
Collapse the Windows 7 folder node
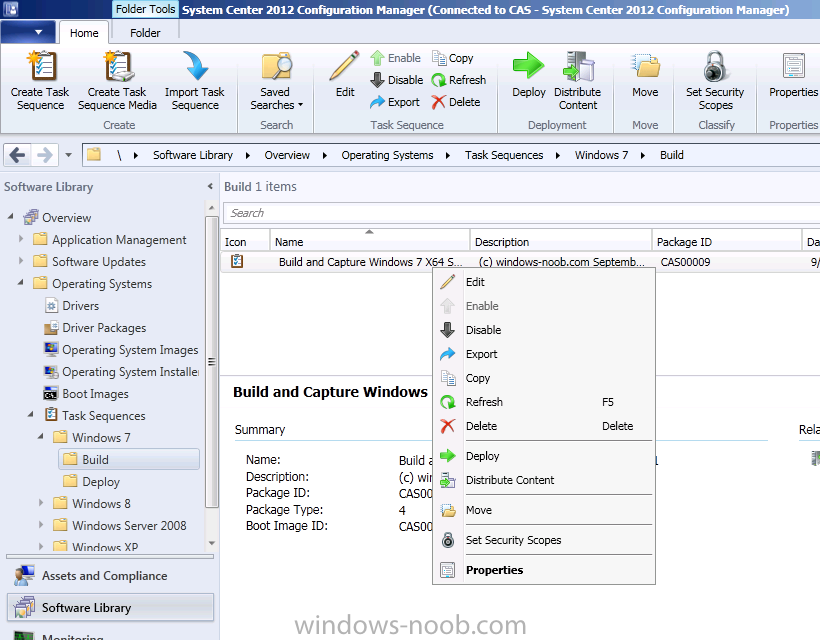41,436
